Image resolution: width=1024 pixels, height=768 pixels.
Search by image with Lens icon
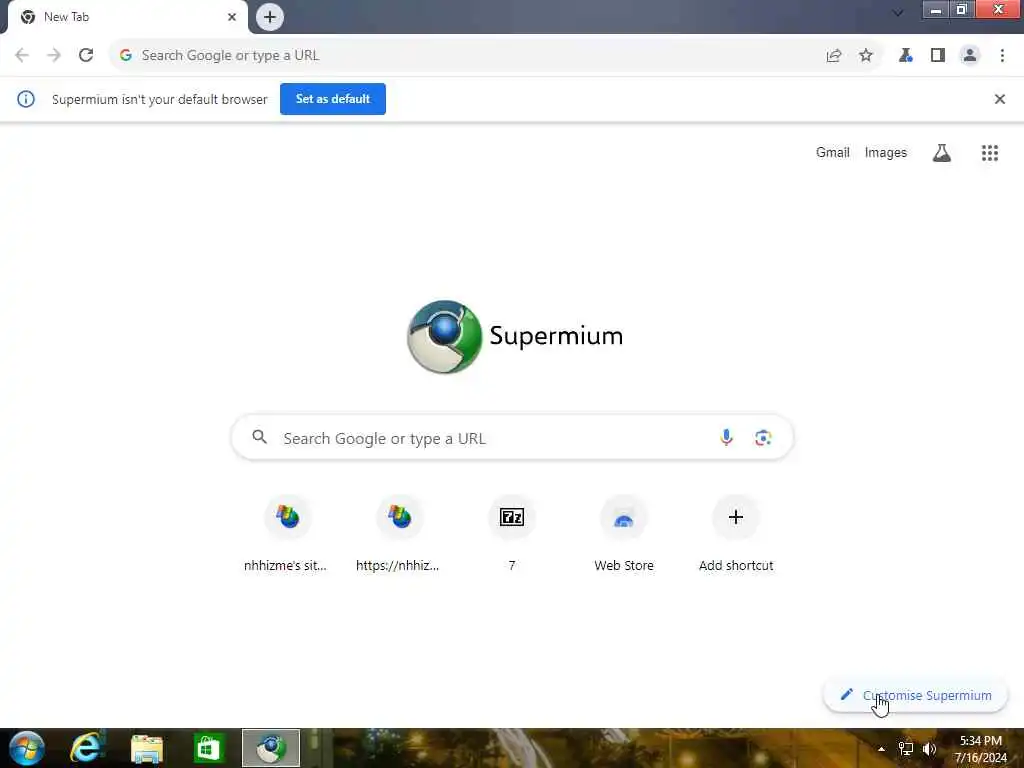click(763, 438)
